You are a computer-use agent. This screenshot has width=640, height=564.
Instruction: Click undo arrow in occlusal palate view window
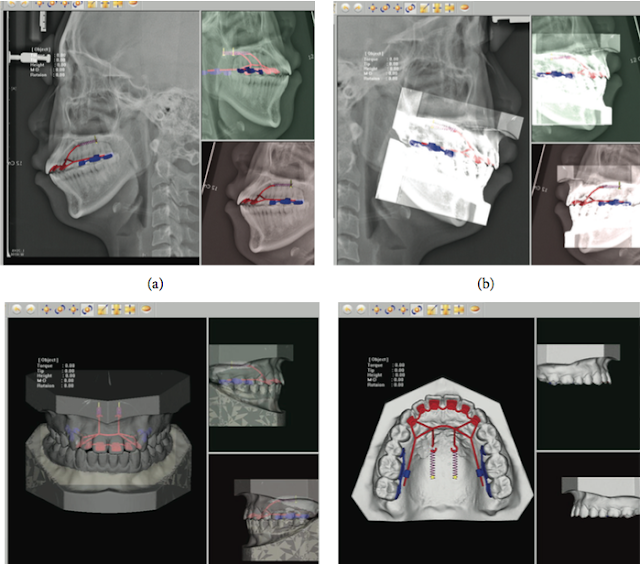click(347, 310)
